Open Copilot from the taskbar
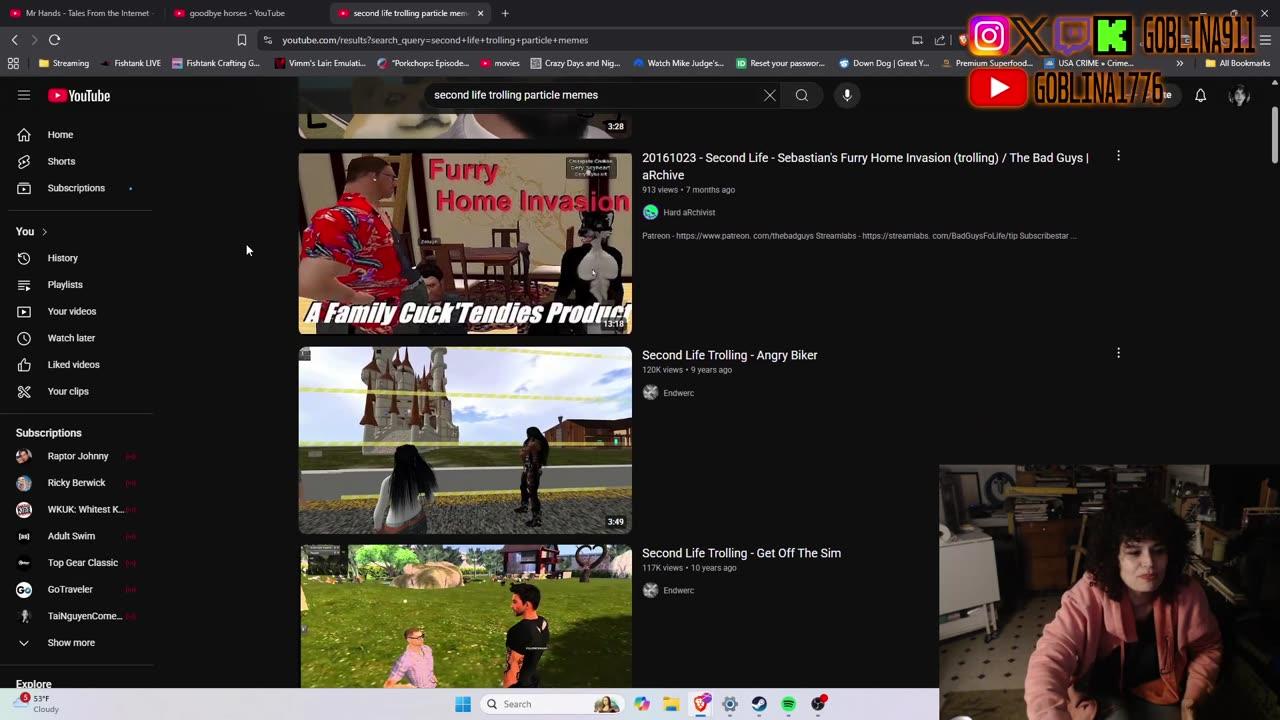 (x=642, y=704)
